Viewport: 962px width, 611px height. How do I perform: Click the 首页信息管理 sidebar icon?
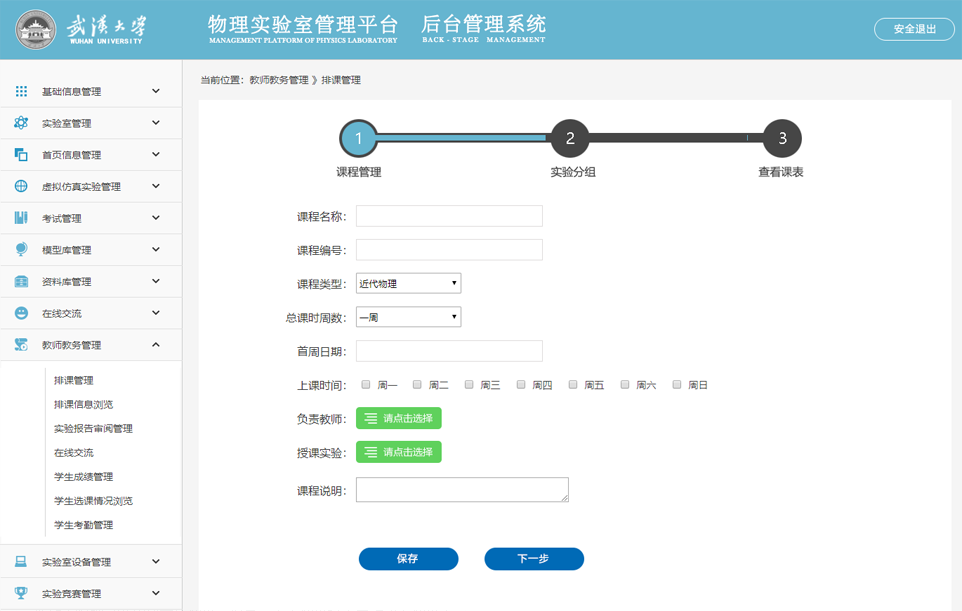(22, 154)
